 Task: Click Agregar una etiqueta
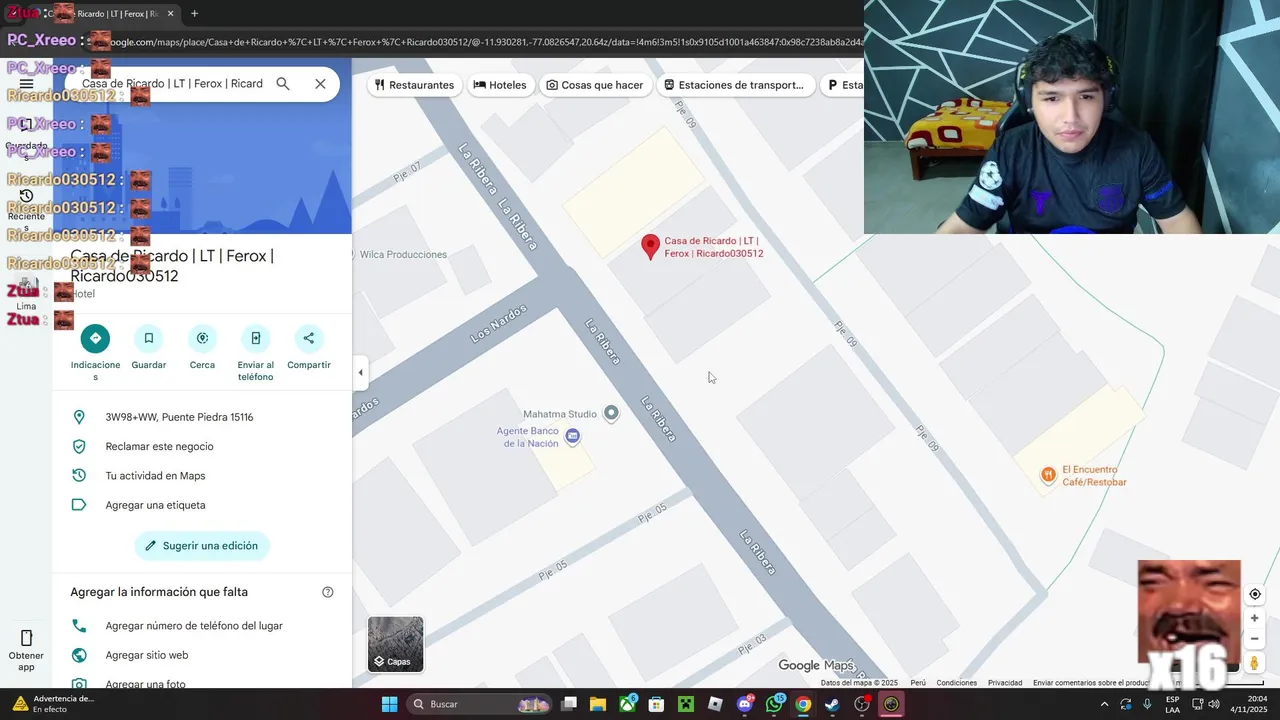(x=156, y=505)
